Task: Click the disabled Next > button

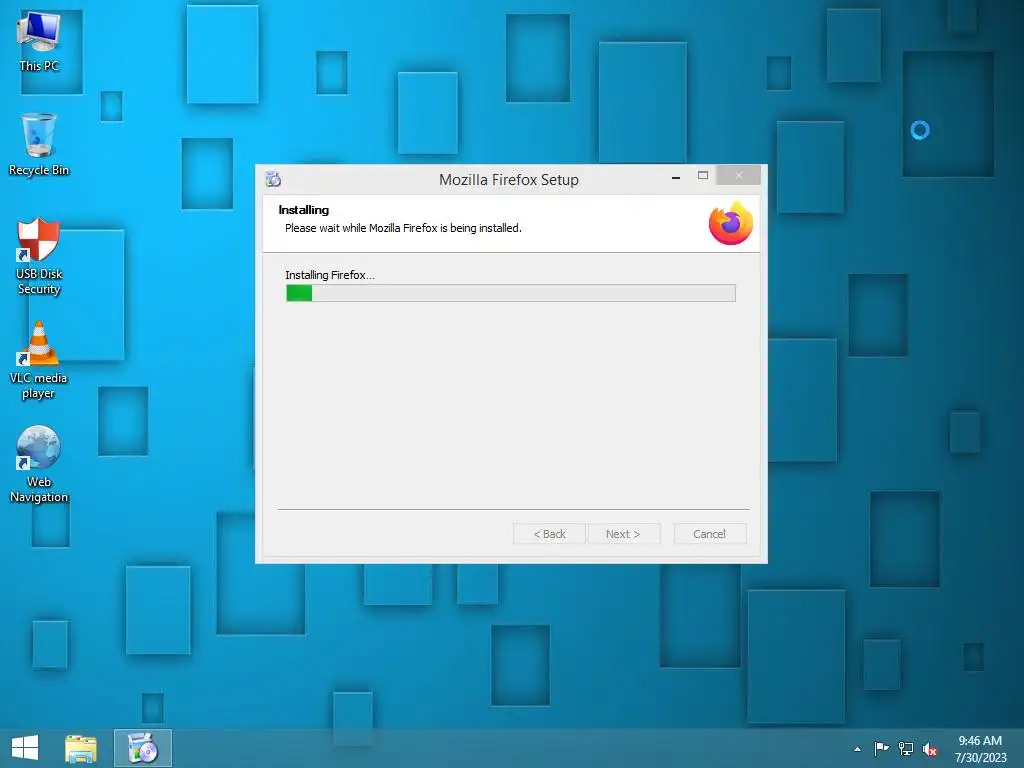Action: pos(623,534)
